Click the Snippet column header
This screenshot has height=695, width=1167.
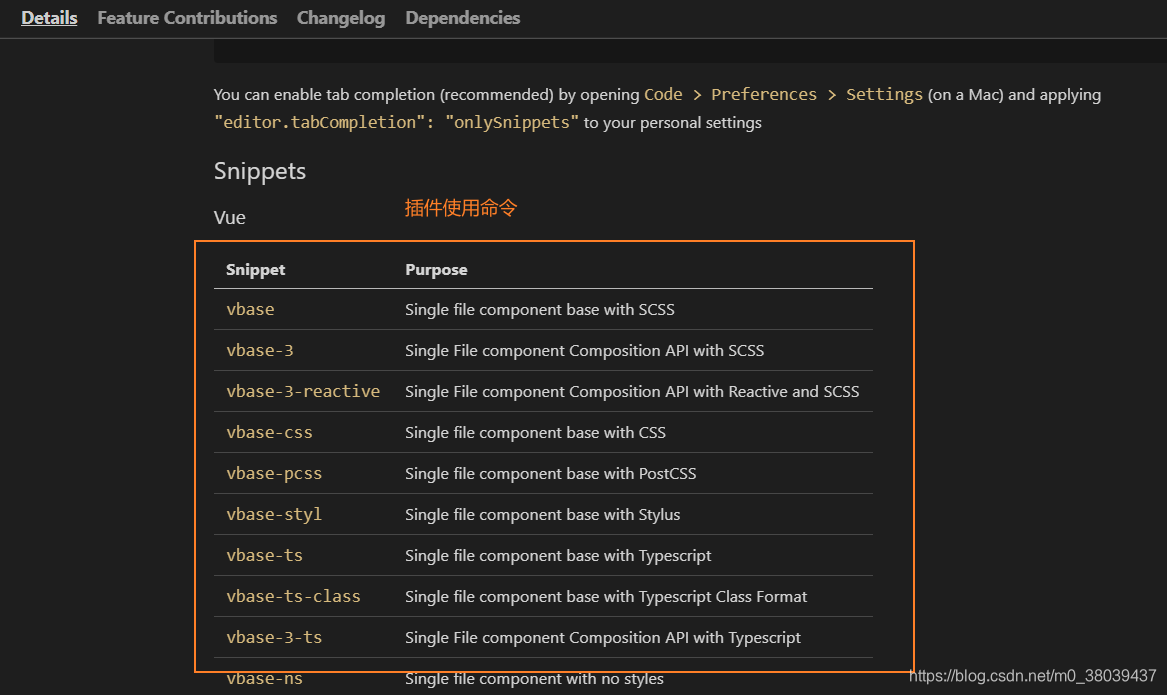(255, 270)
